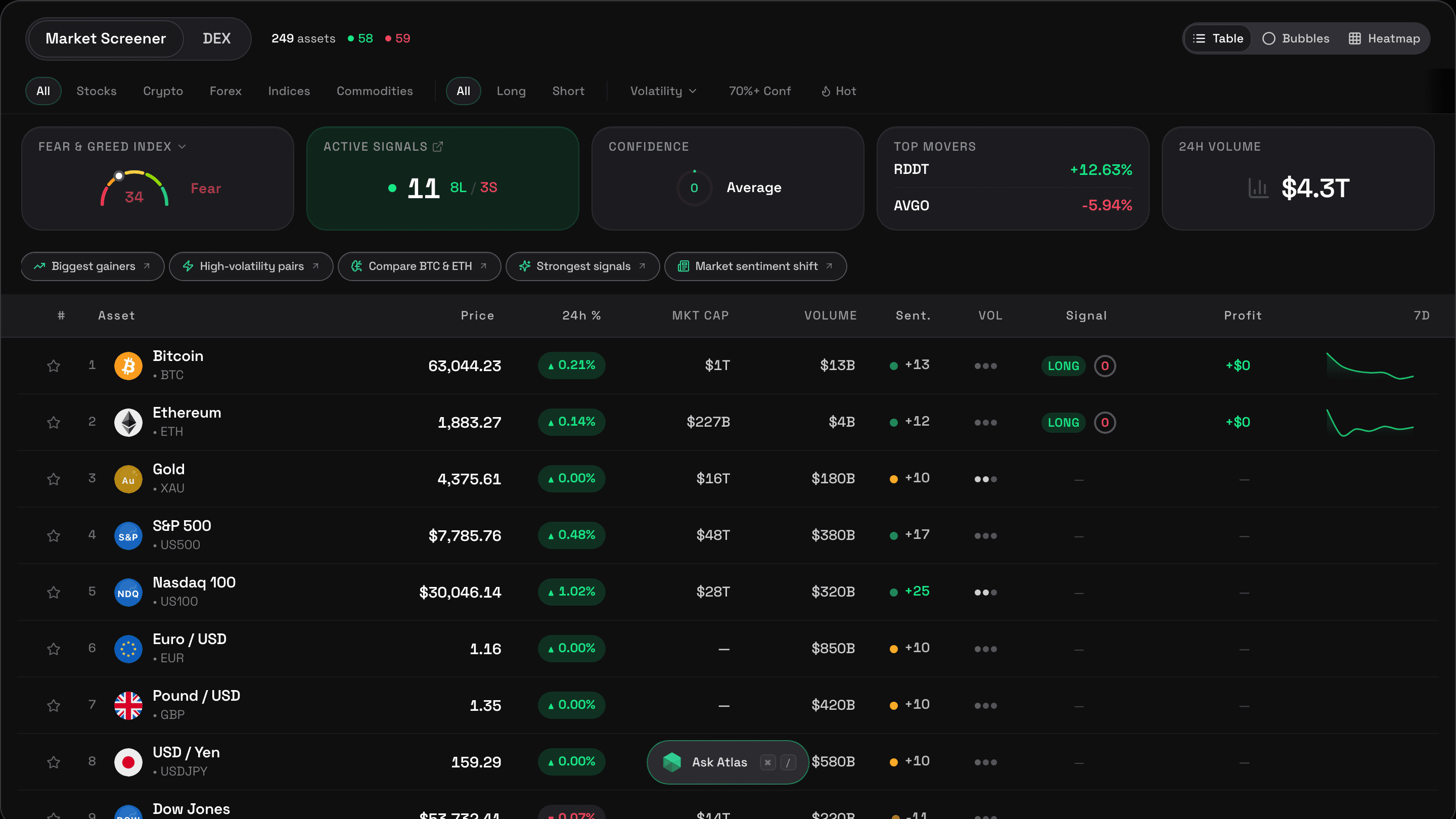Click Ethereum's LONG signal badge
1456x819 pixels.
[x=1063, y=422]
